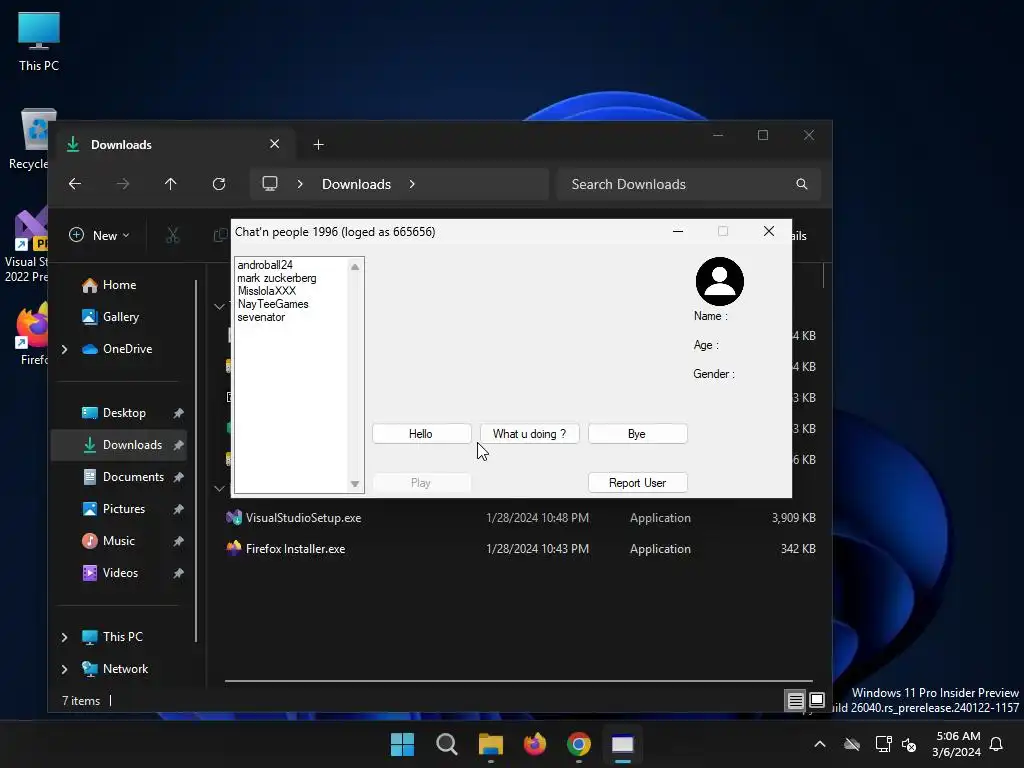This screenshot has height=768, width=1024.
Task: Select mark zuckerberg in the user list
Action: [x=277, y=278]
